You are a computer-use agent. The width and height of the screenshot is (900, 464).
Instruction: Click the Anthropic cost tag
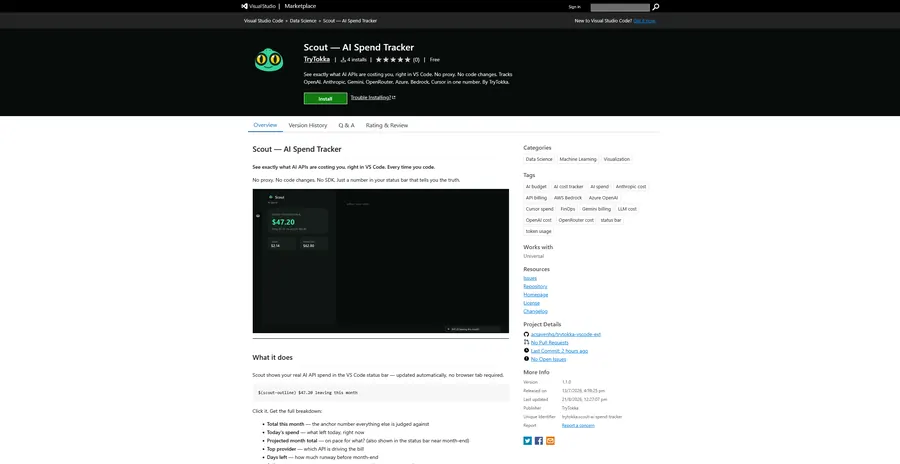(x=631, y=187)
